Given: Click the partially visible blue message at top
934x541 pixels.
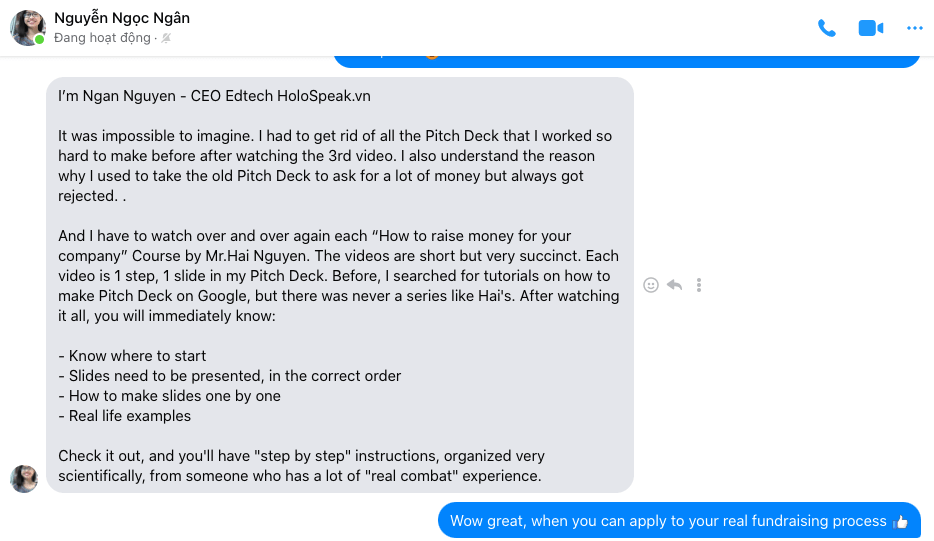Looking at the screenshot, I should coord(626,62).
